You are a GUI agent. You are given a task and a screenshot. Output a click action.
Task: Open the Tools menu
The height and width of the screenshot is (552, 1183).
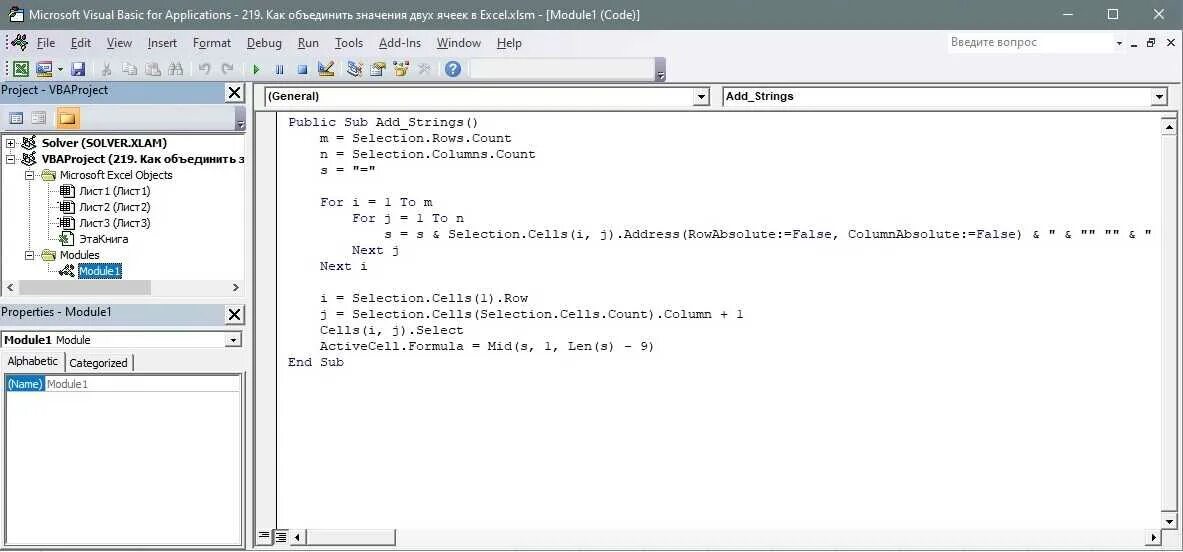(x=349, y=43)
